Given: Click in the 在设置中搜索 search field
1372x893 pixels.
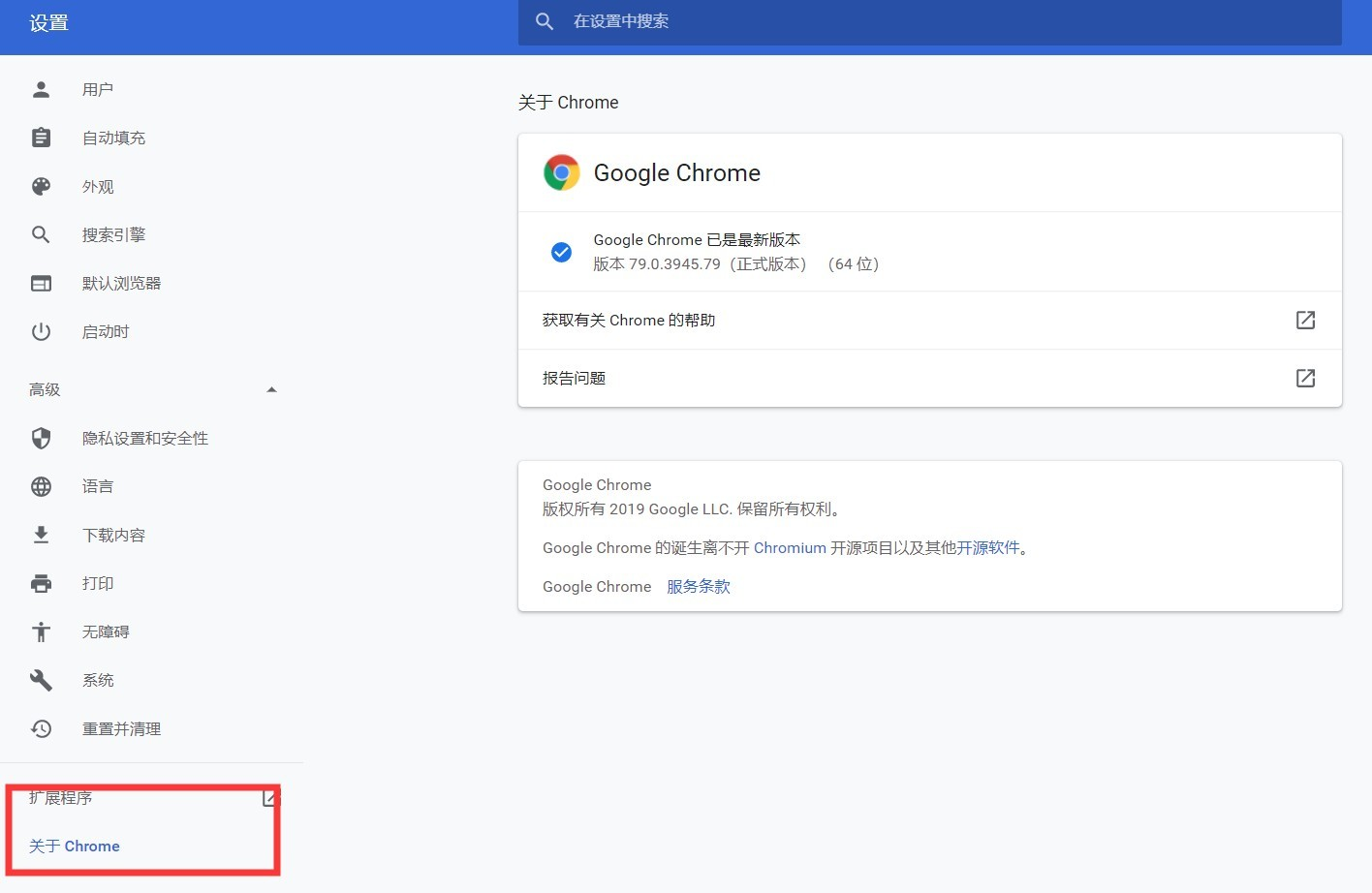Looking at the screenshot, I should (x=930, y=21).
